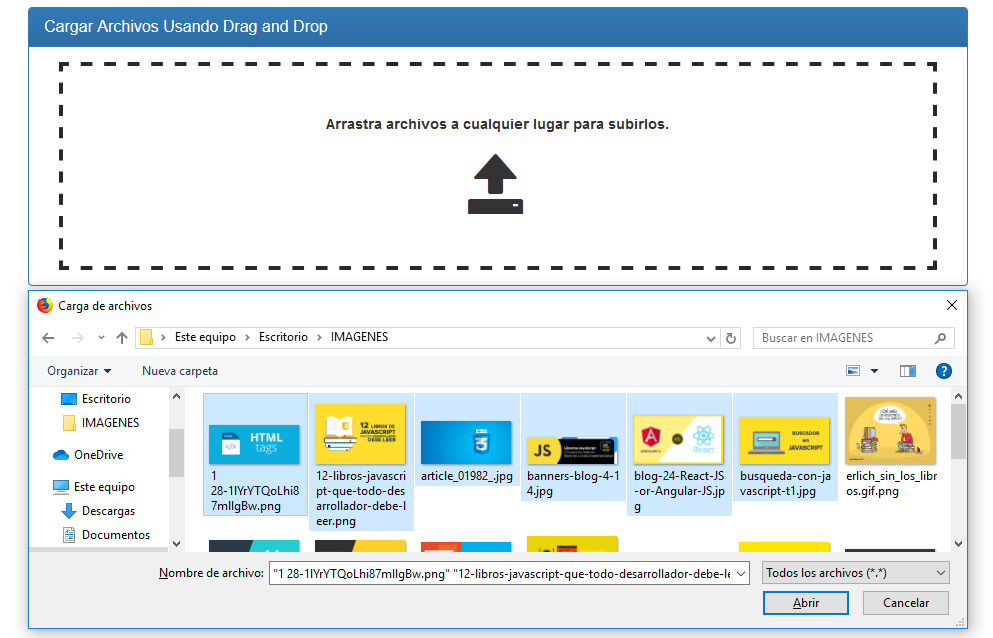Select Descargas in the navigation pane

(x=108, y=511)
